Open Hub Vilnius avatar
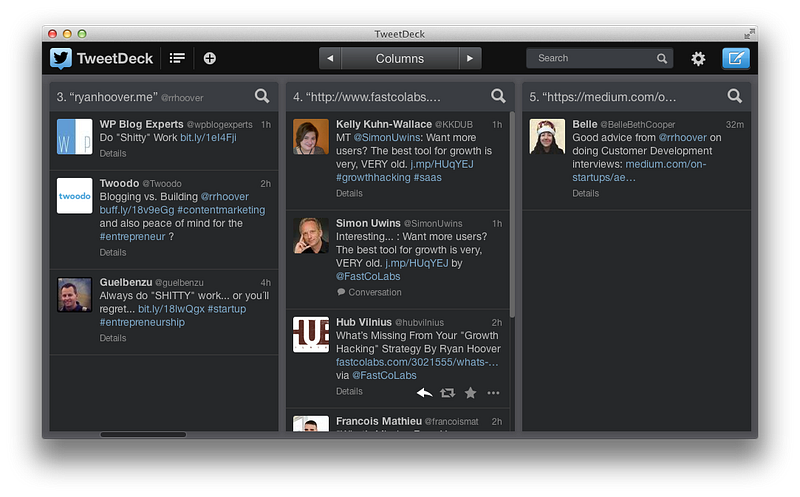Viewport: 800px width, 497px height. (x=311, y=335)
